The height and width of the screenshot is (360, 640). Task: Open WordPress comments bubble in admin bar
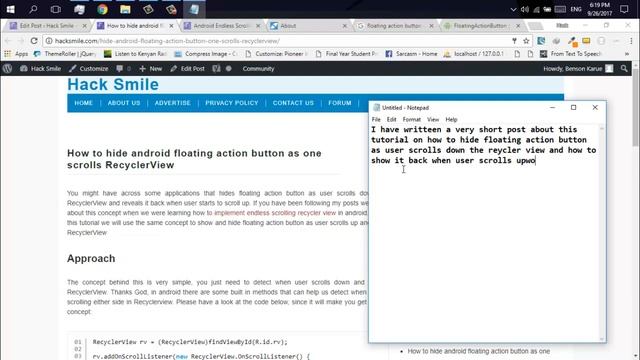(123, 69)
